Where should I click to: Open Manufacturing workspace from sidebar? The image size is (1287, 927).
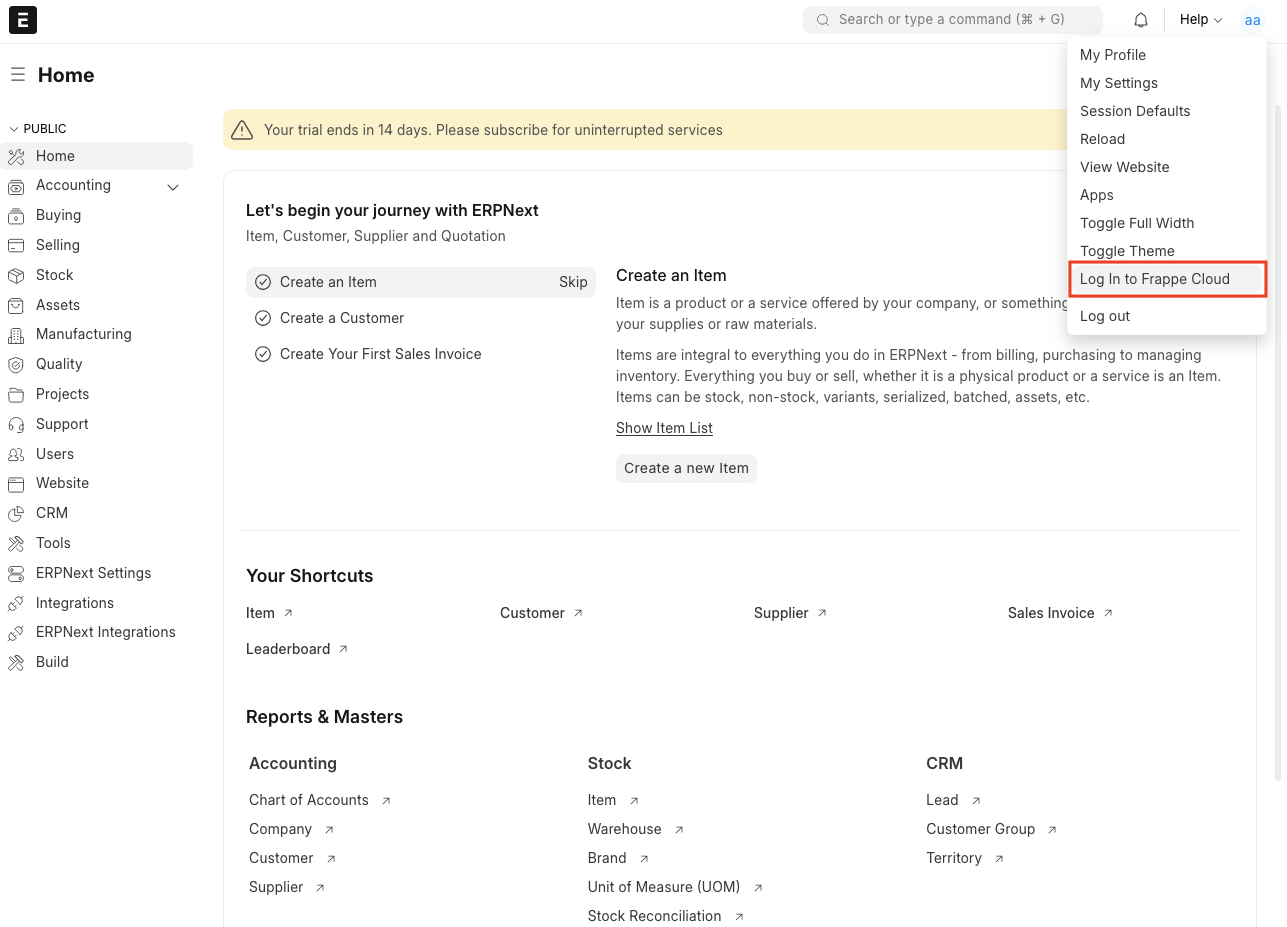click(83, 334)
